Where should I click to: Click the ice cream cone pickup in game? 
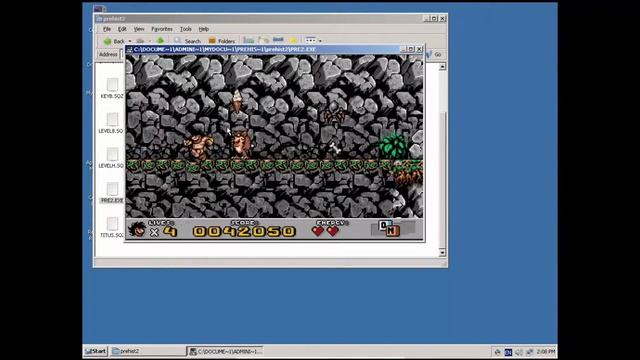[238, 102]
